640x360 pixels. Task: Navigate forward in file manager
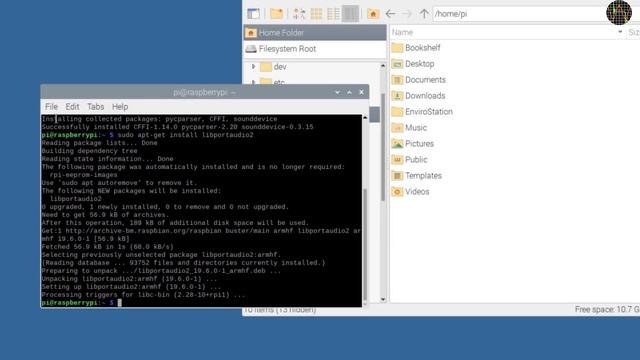click(x=407, y=14)
